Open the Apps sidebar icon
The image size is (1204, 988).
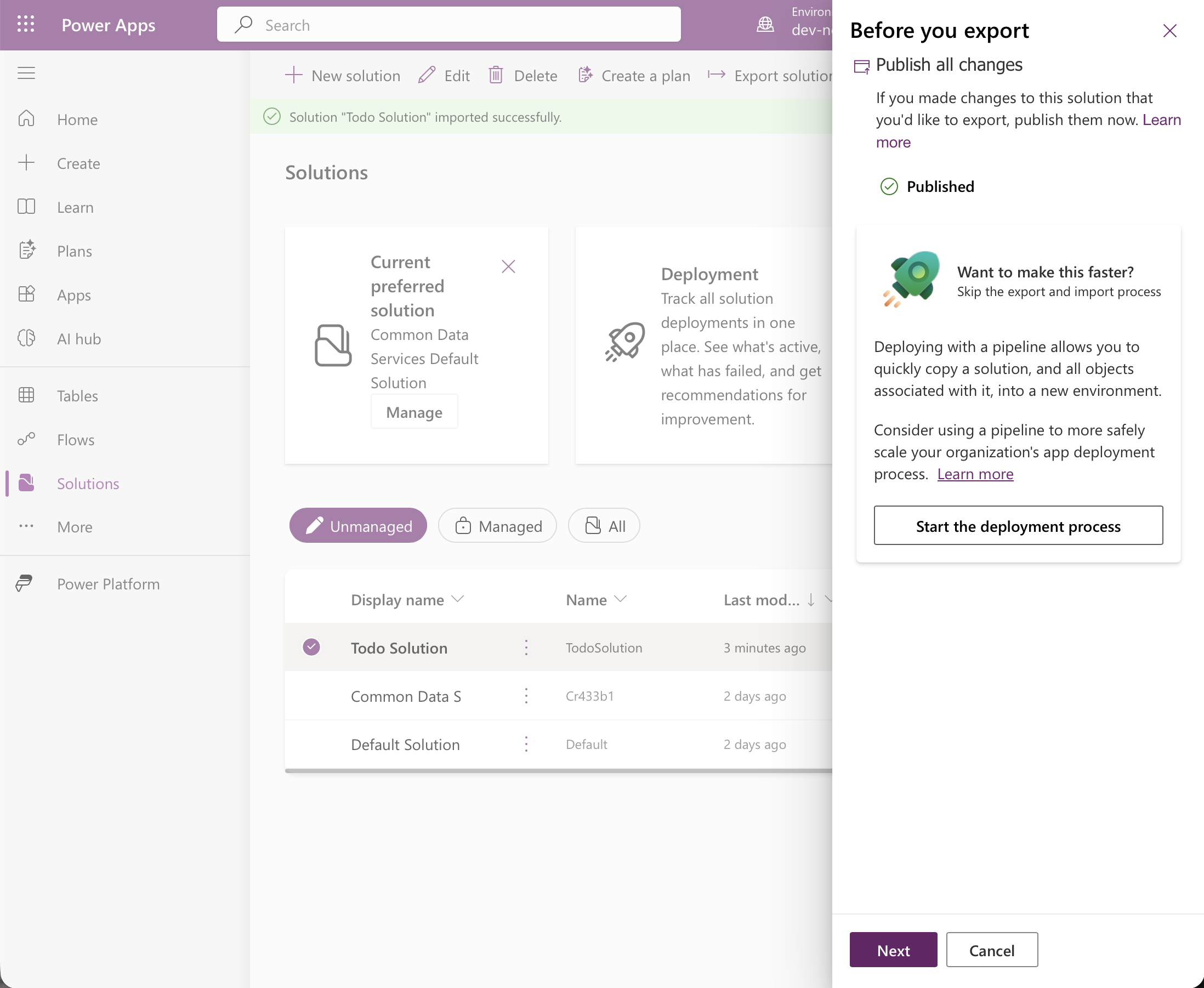[26, 294]
